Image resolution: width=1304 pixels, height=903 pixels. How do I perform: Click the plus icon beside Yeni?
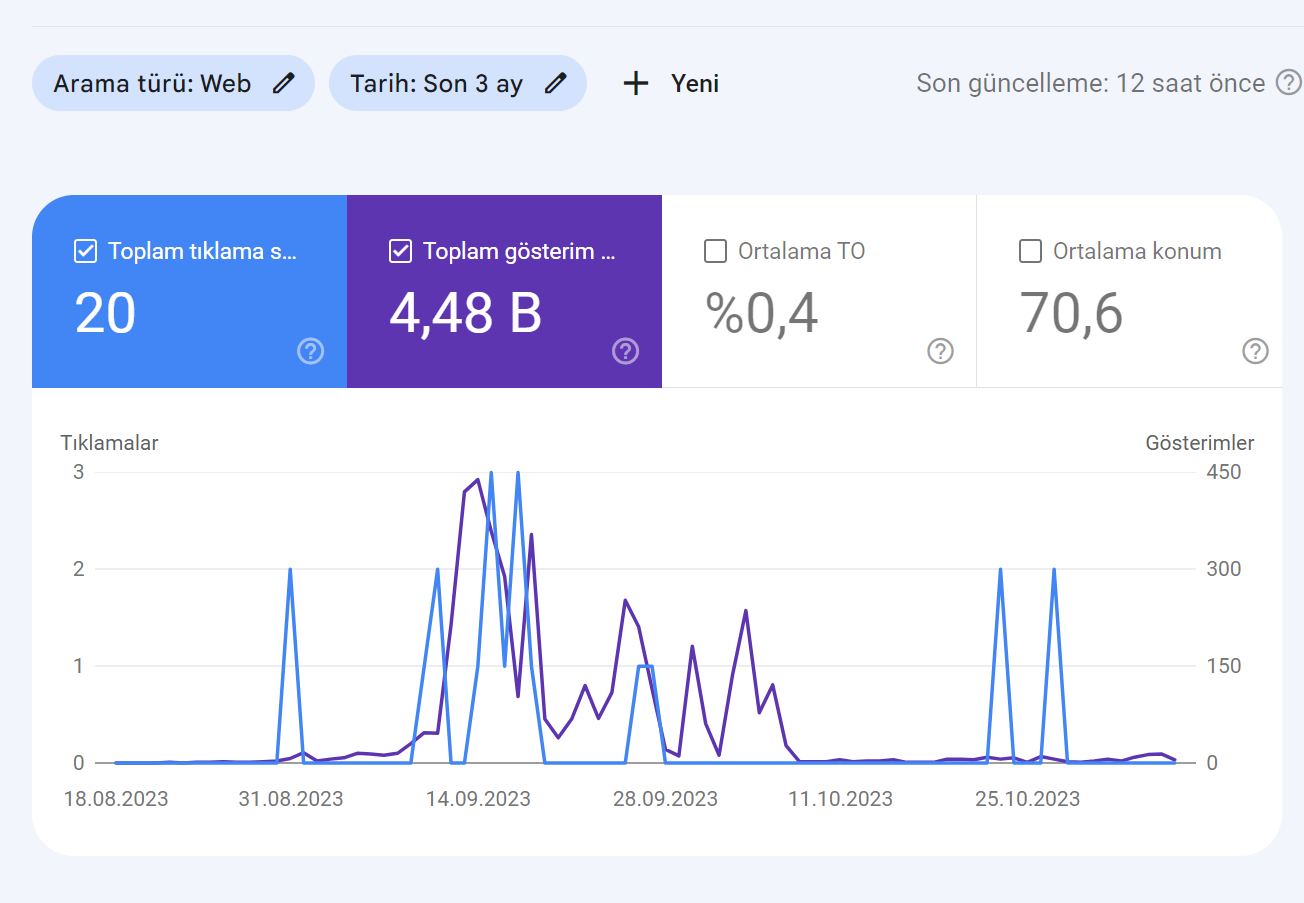click(636, 83)
